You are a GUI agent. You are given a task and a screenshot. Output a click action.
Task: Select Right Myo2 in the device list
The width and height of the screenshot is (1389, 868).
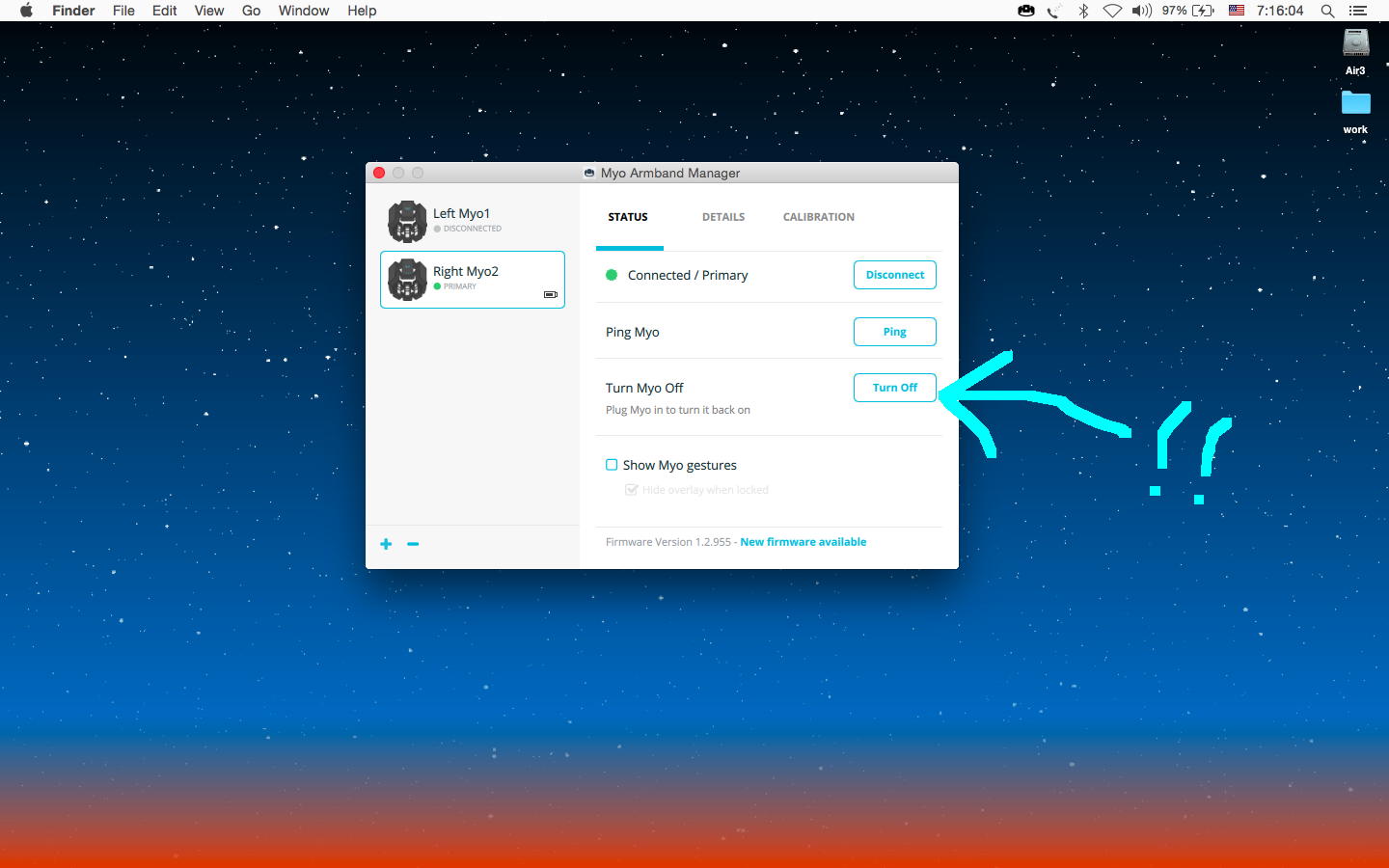(473, 280)
